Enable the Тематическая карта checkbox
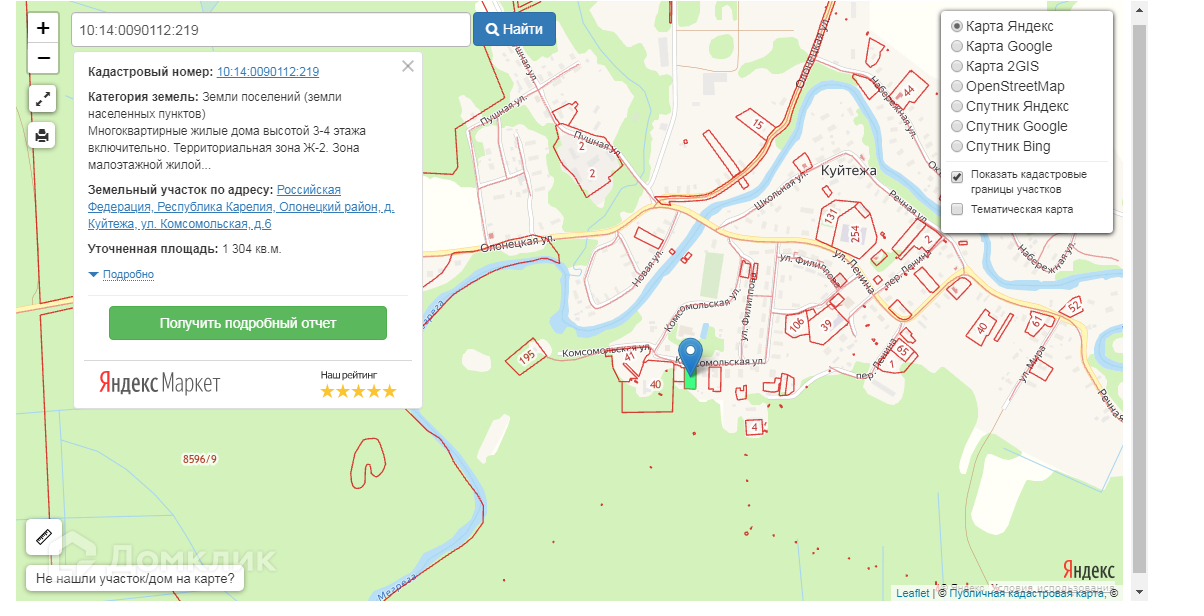 tap(957, 209)
